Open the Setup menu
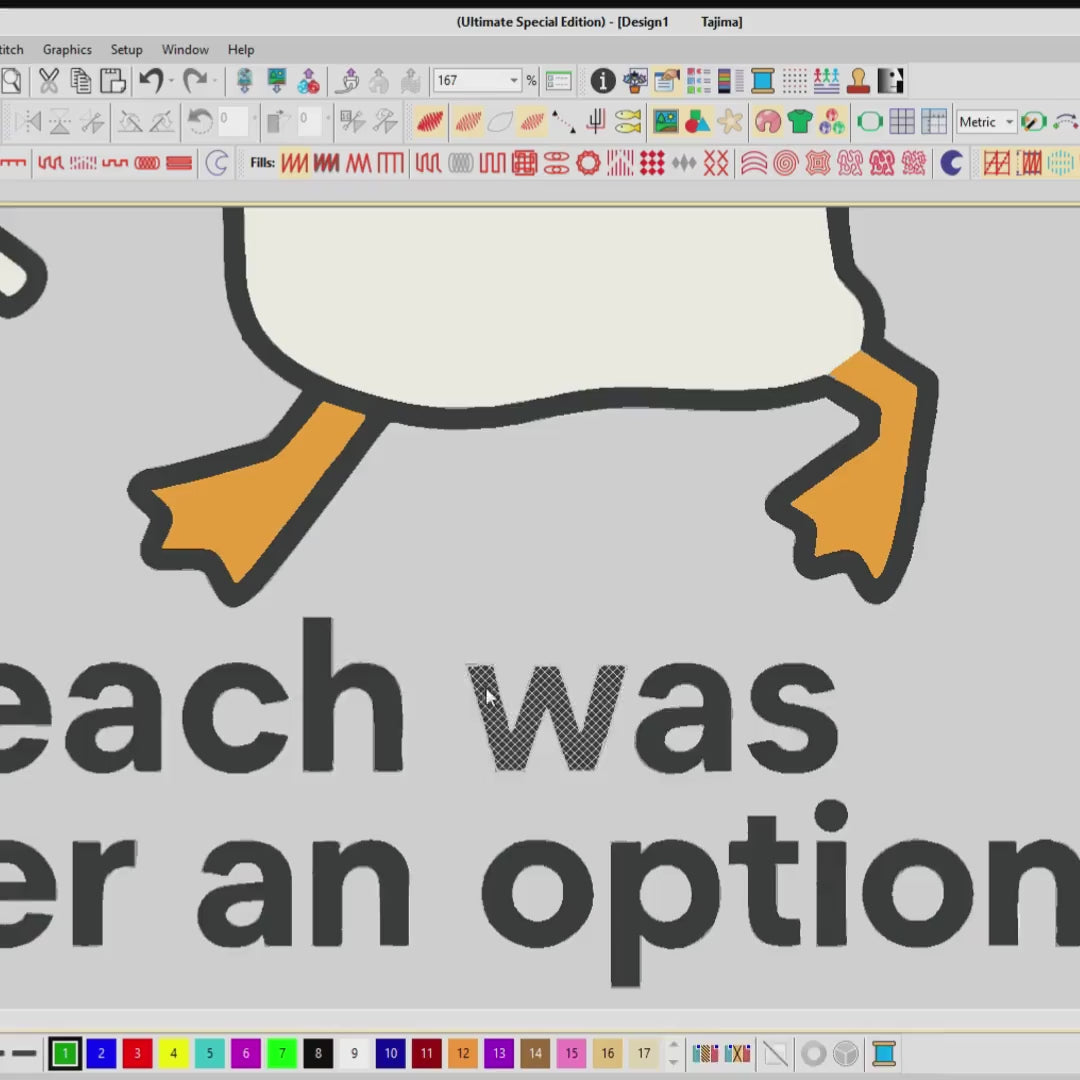1080x1080 pixels. (126, 49)
